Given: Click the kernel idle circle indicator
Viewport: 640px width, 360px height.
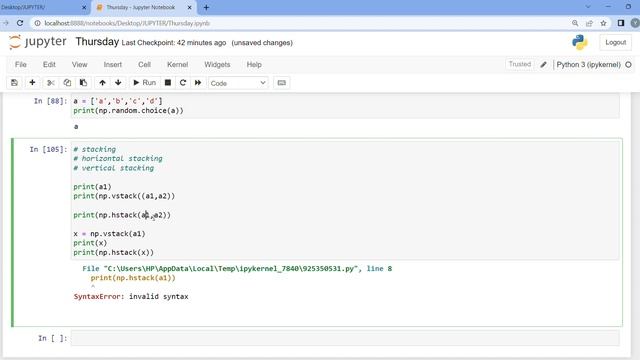Looking at the screenshot, I should (x=628, y=64).
